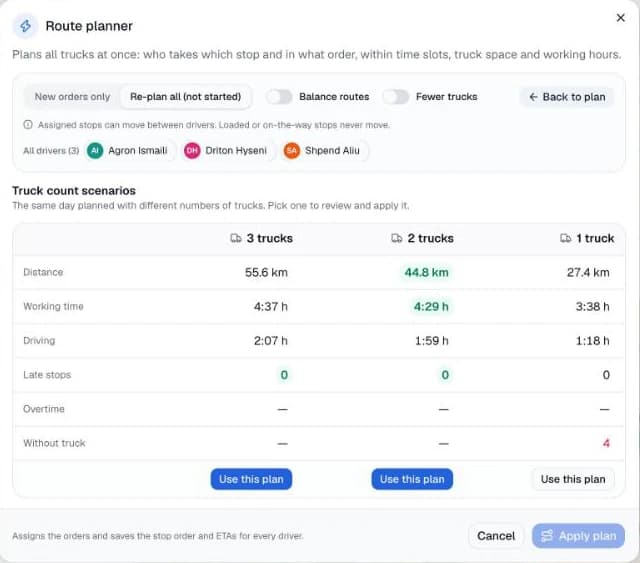The height and width of the screenshot is (563, 640).
Task: Use this plan for 1 truck
Action: click(573, 479)
